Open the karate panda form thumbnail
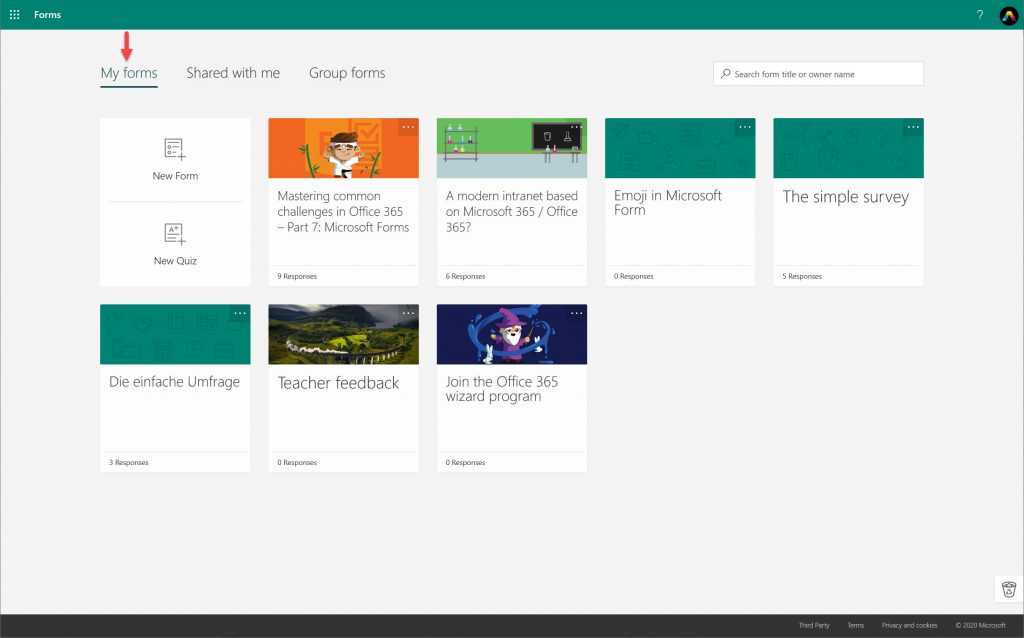Image resolution: width=1024 pixels, height=638 pixels. [344, 148]
